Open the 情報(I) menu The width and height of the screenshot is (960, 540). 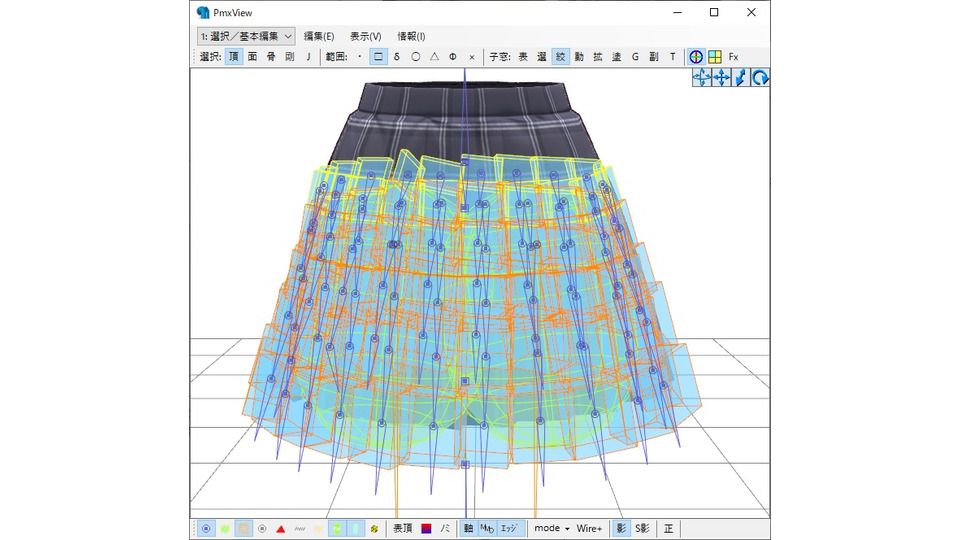411,36
